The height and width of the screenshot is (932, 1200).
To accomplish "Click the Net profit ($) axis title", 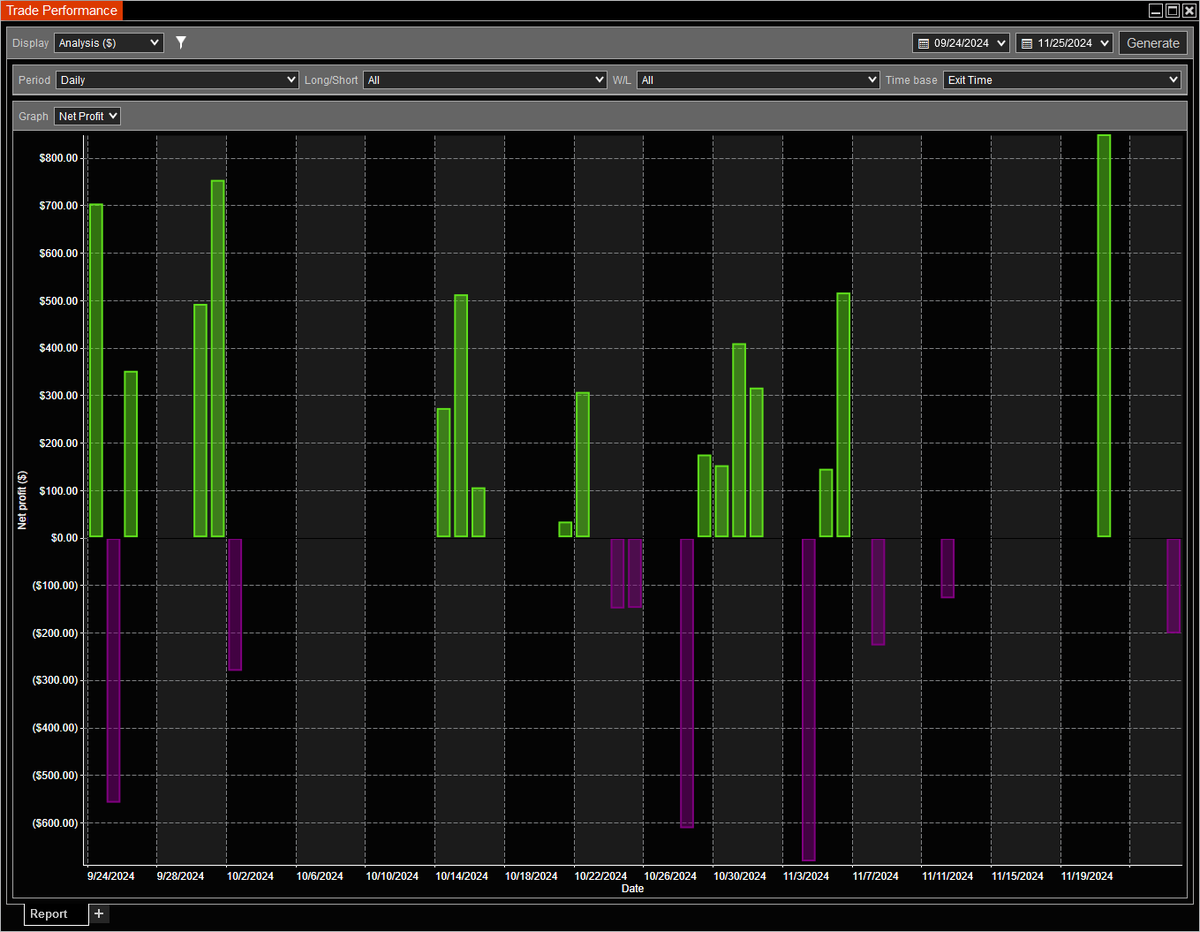I will (x=22, y=500).
